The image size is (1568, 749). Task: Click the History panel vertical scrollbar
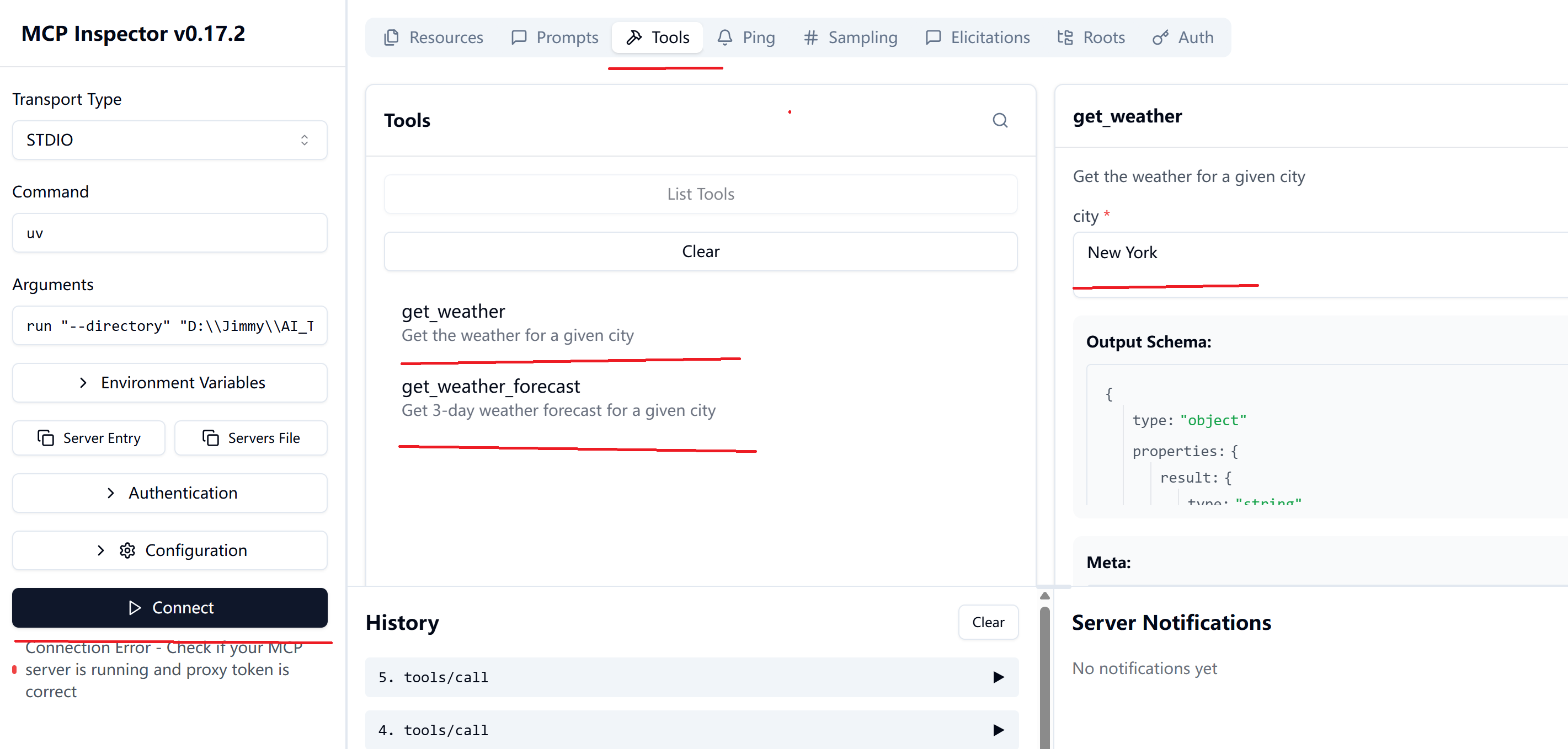coord(1044,676)
